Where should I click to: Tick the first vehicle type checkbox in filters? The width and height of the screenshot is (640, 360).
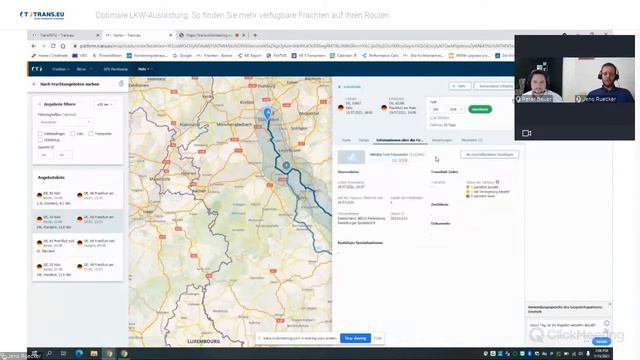[x=40, y=133]
